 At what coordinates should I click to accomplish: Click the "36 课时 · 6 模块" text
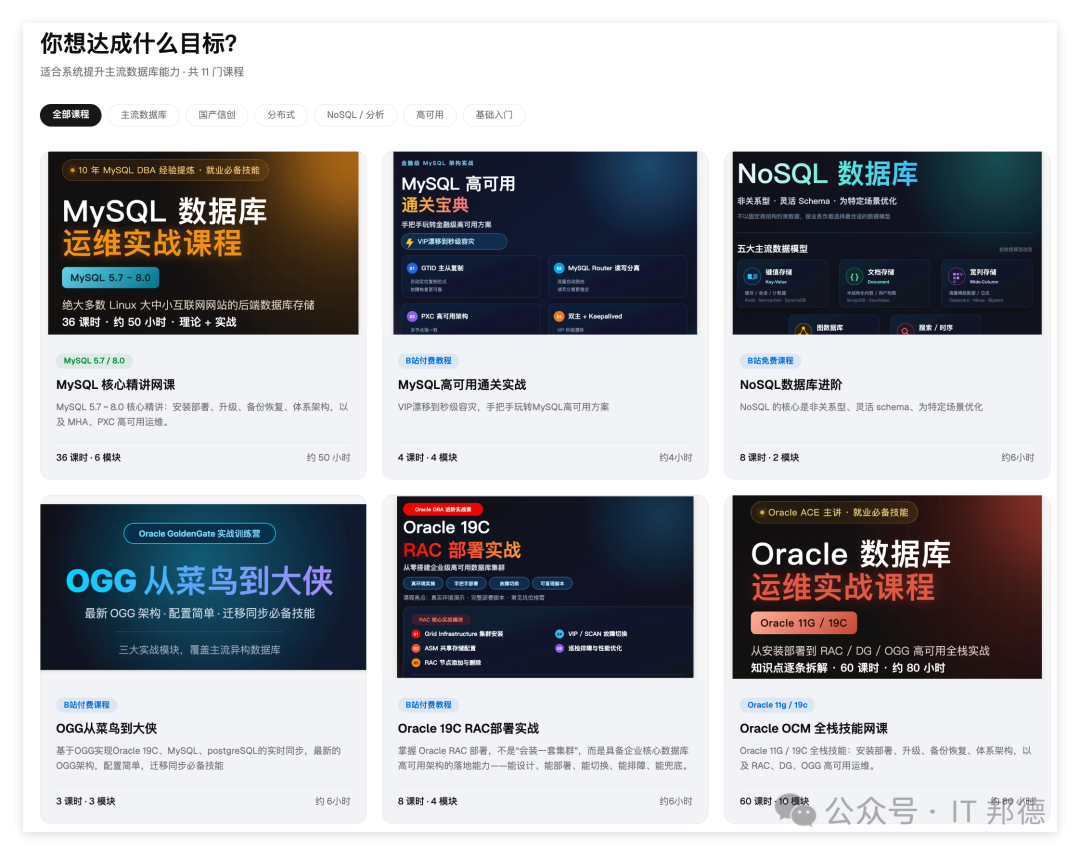tap(88, 457)
